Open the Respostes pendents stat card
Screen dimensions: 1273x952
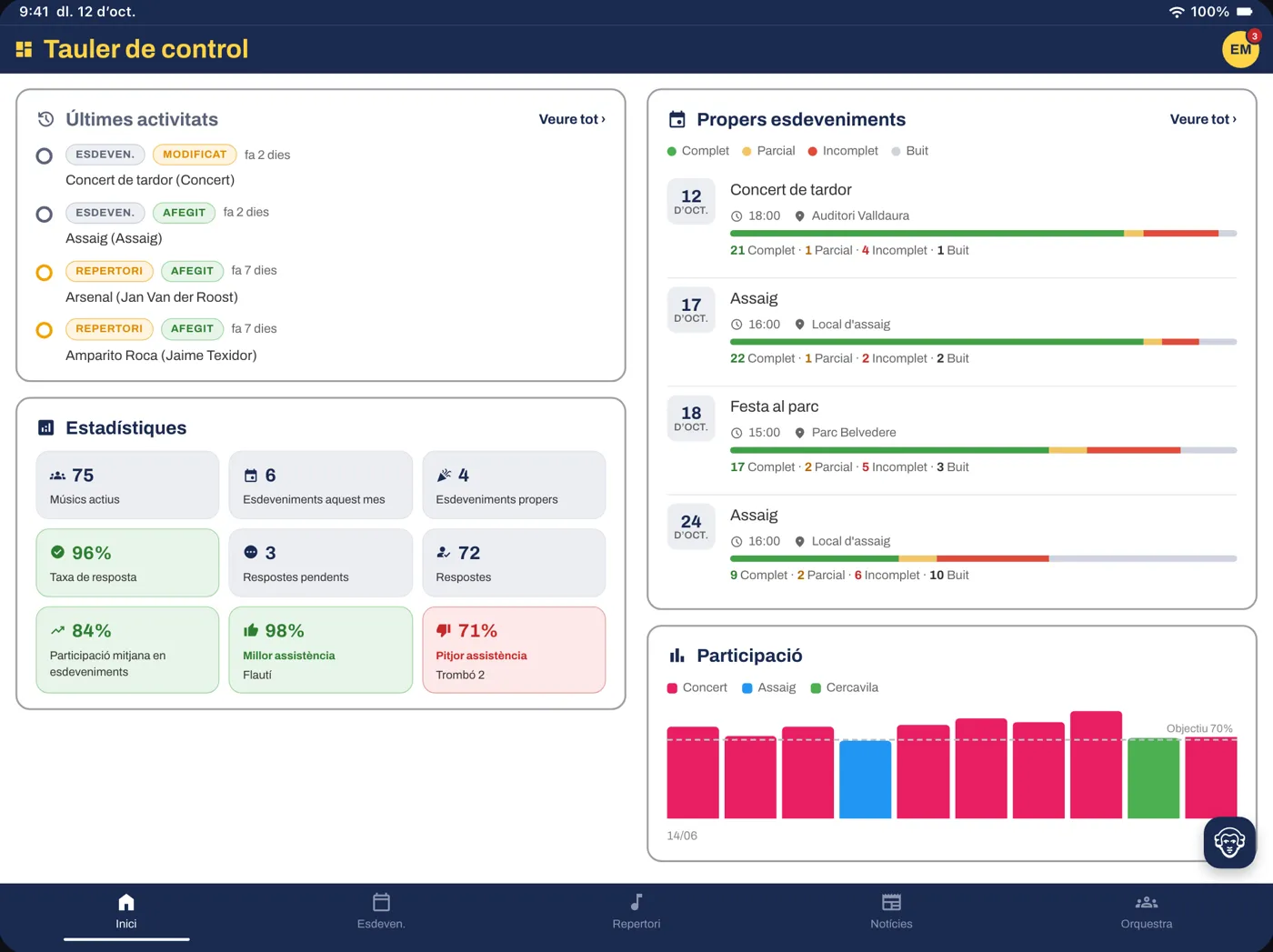(321, 563)
